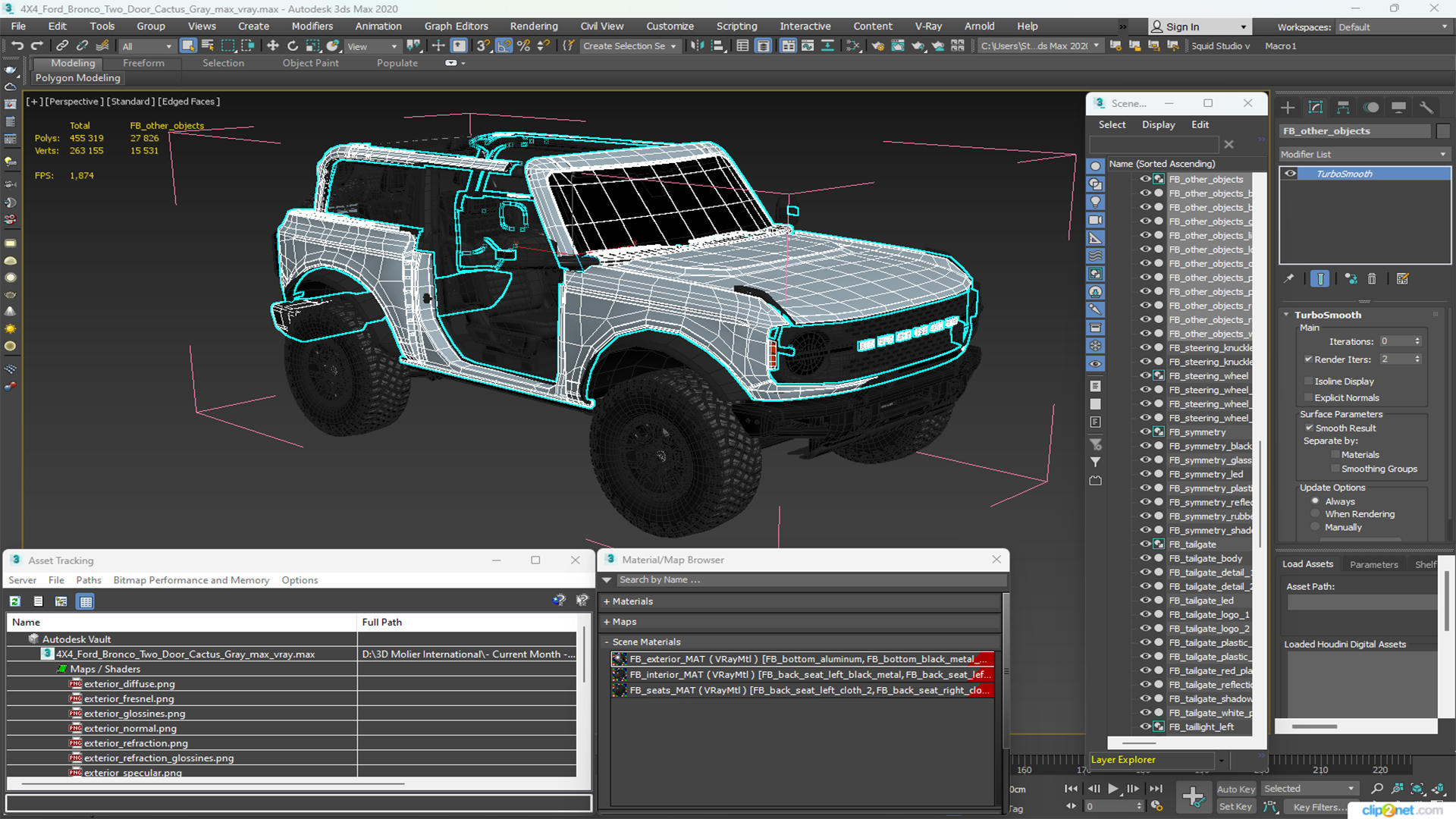
Task: Click the Undo arrow in main toolbar
Action: click(17, 46)
